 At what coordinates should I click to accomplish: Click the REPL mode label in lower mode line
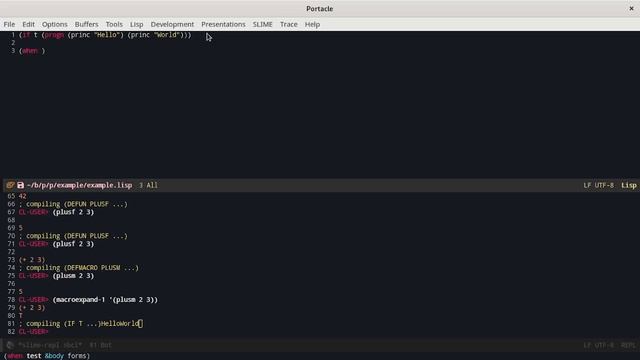[629, 345]
